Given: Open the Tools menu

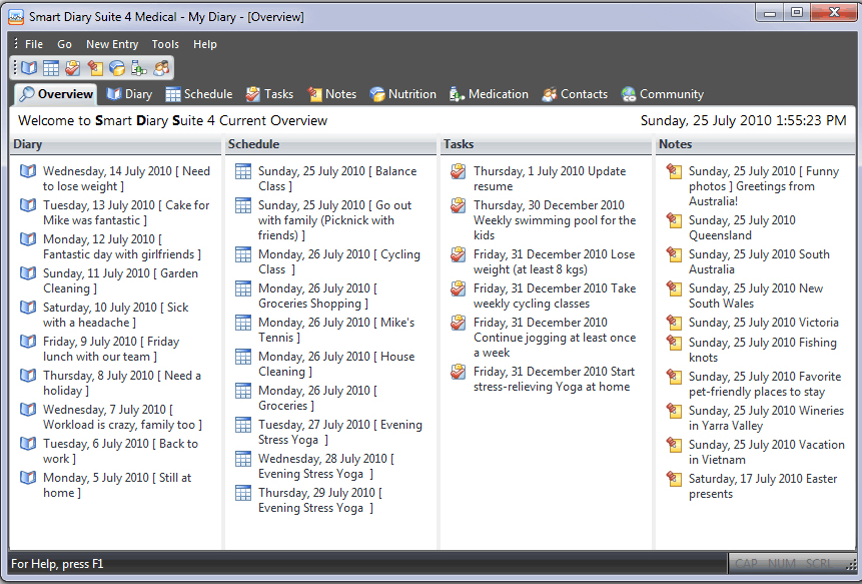Looking at the screenshot, I should pos(165,44).
